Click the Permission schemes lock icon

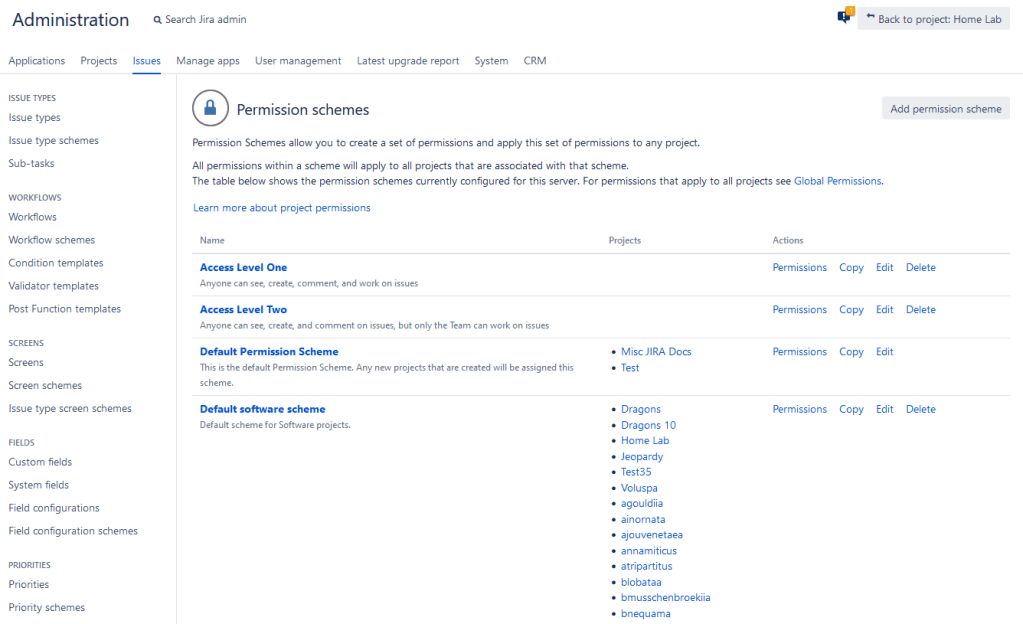click(x=210, y=109)
